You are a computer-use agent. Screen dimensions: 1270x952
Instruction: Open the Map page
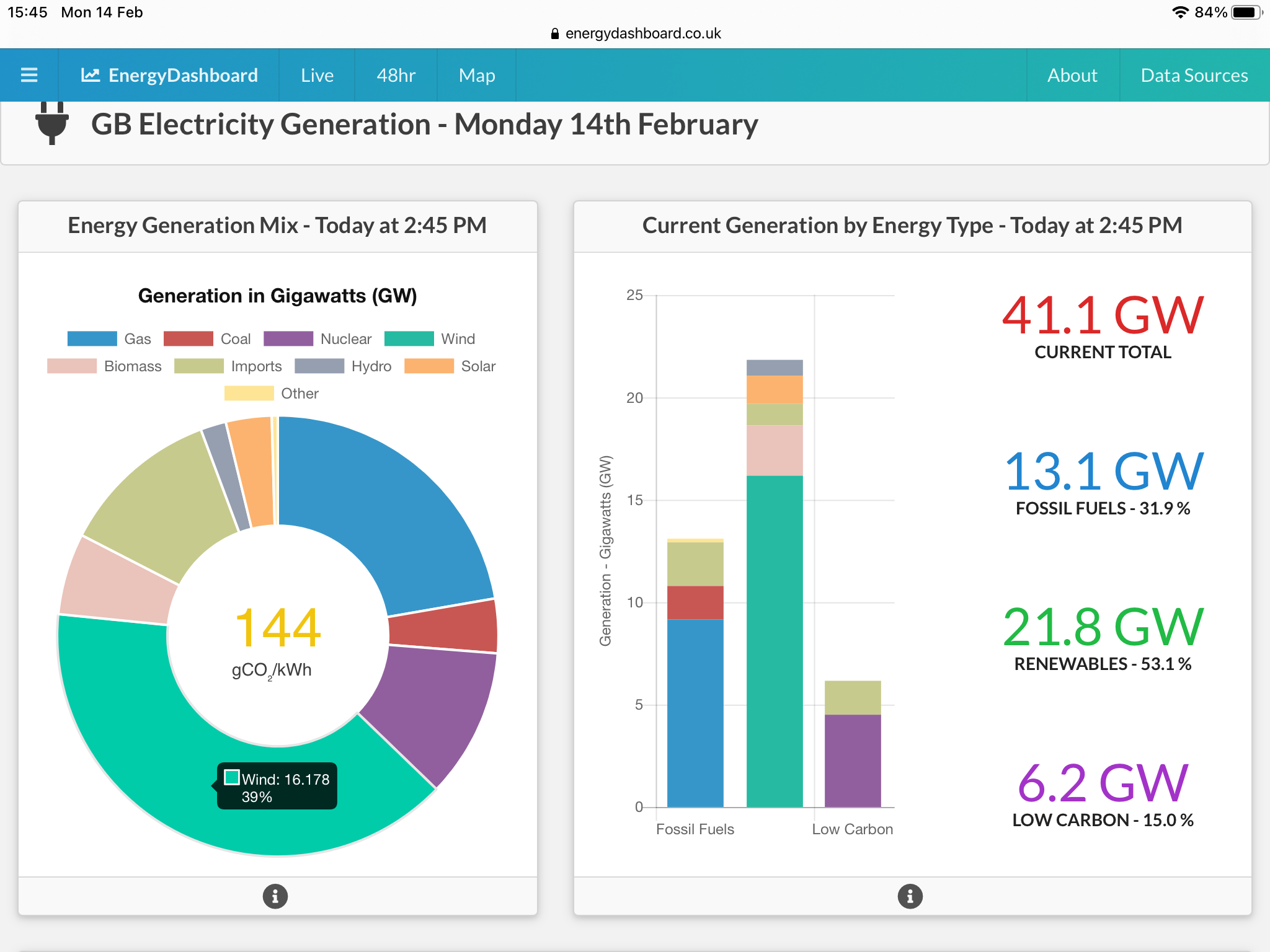pos(476,75)
